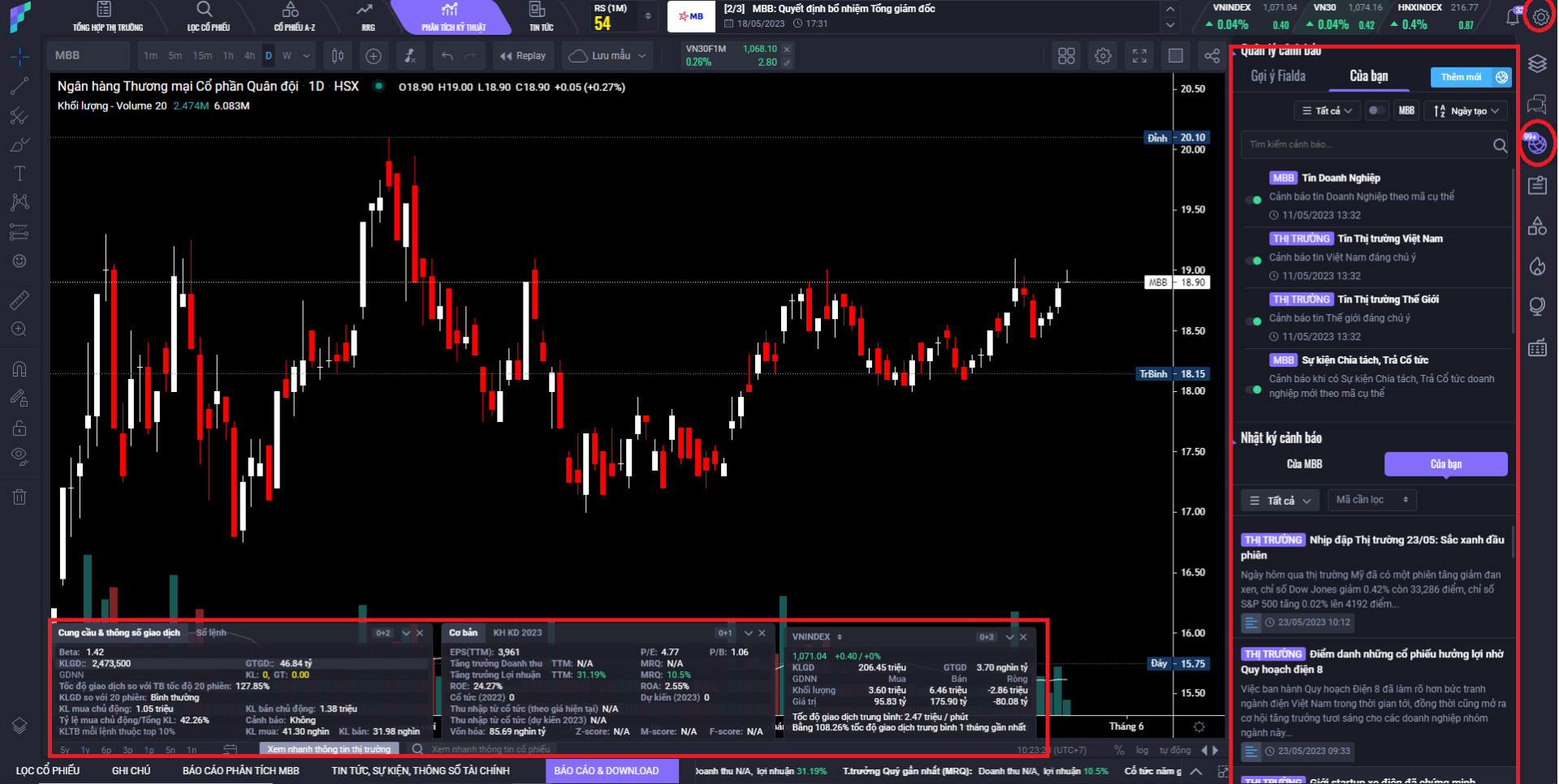The image size is (1559, 784).
Task: Open the candlestick chart type selector
Action: coord(338,56)
